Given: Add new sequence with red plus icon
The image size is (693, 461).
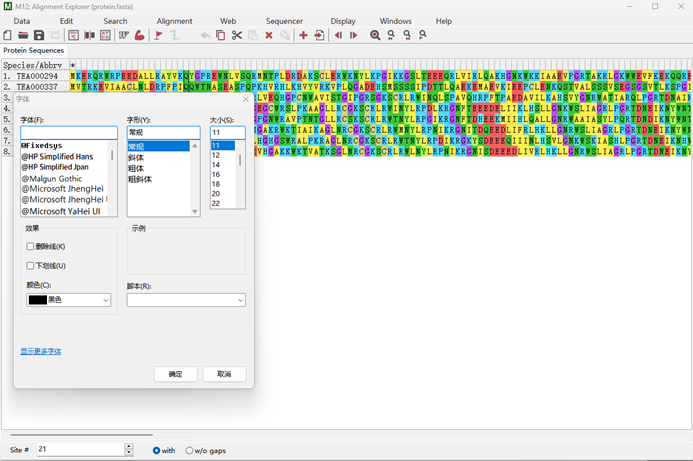Looking at the screenshot, I should click(303, 35).
